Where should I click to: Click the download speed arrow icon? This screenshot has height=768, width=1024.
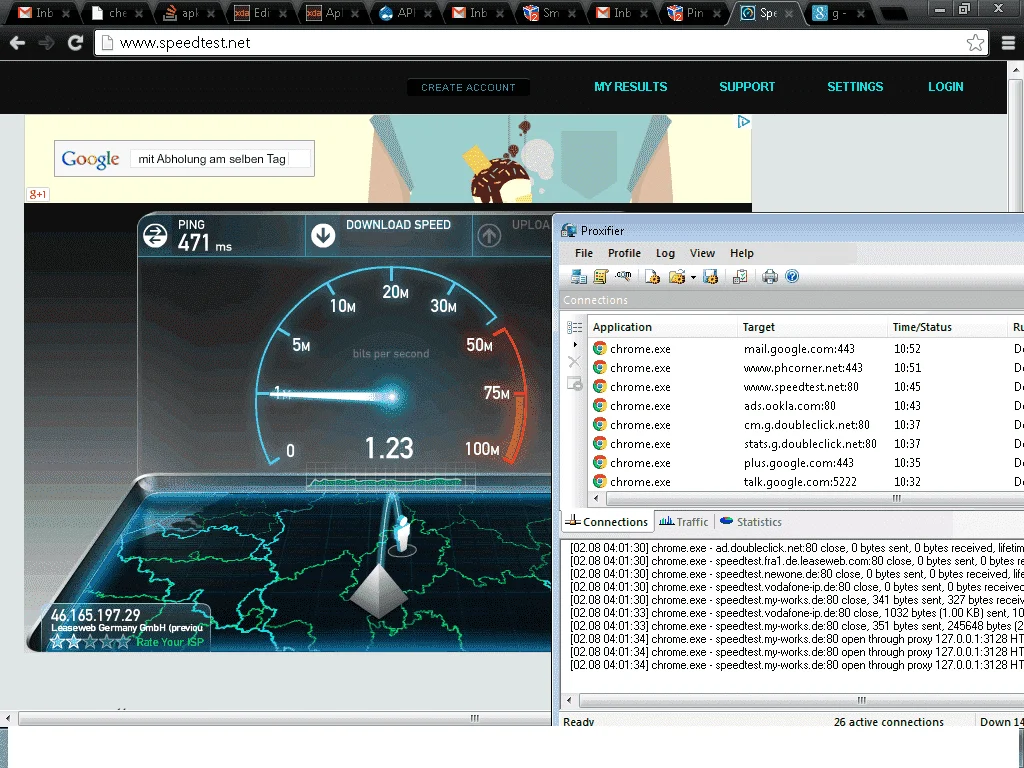pyautogui.click(x=323, y=235)
